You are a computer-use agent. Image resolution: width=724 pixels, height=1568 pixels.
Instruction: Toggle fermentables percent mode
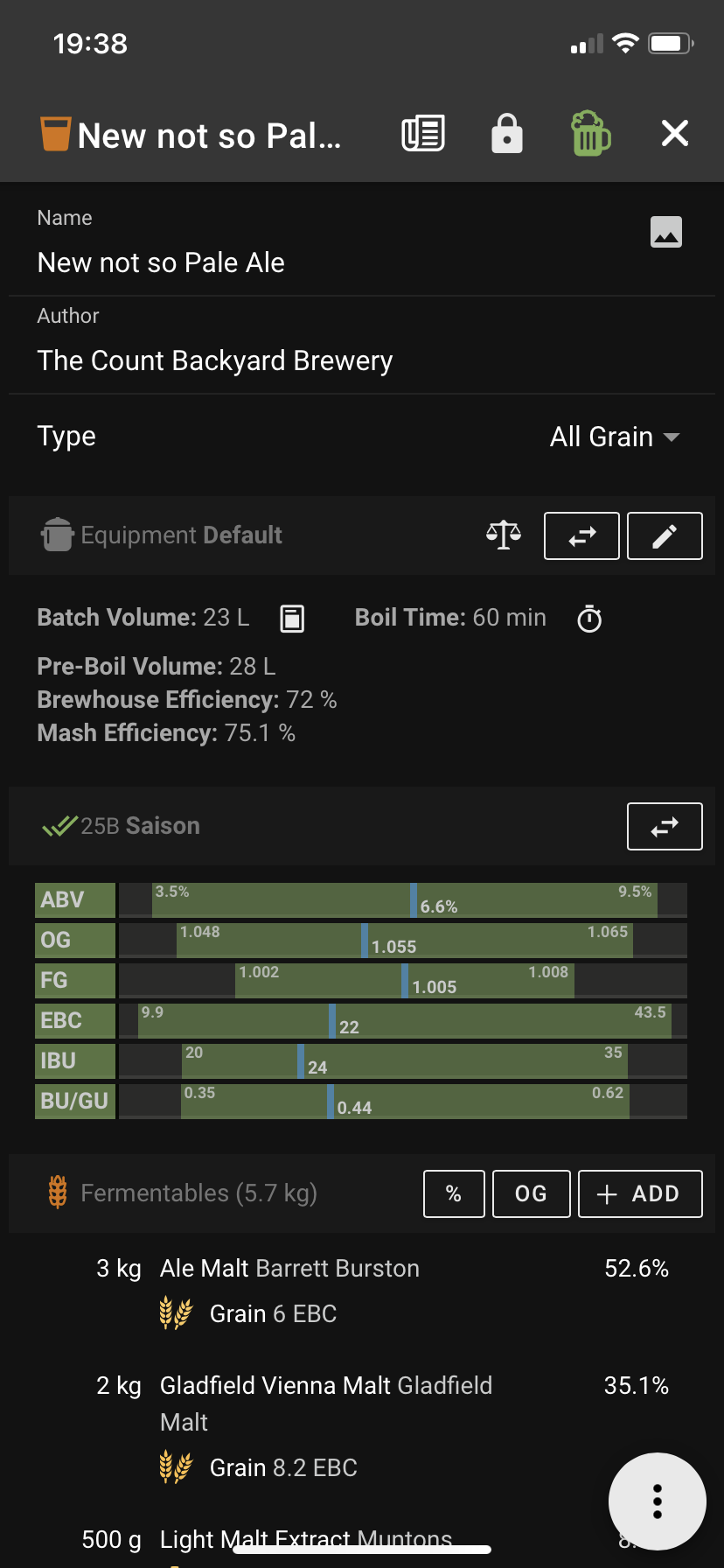coord(454,1193)
